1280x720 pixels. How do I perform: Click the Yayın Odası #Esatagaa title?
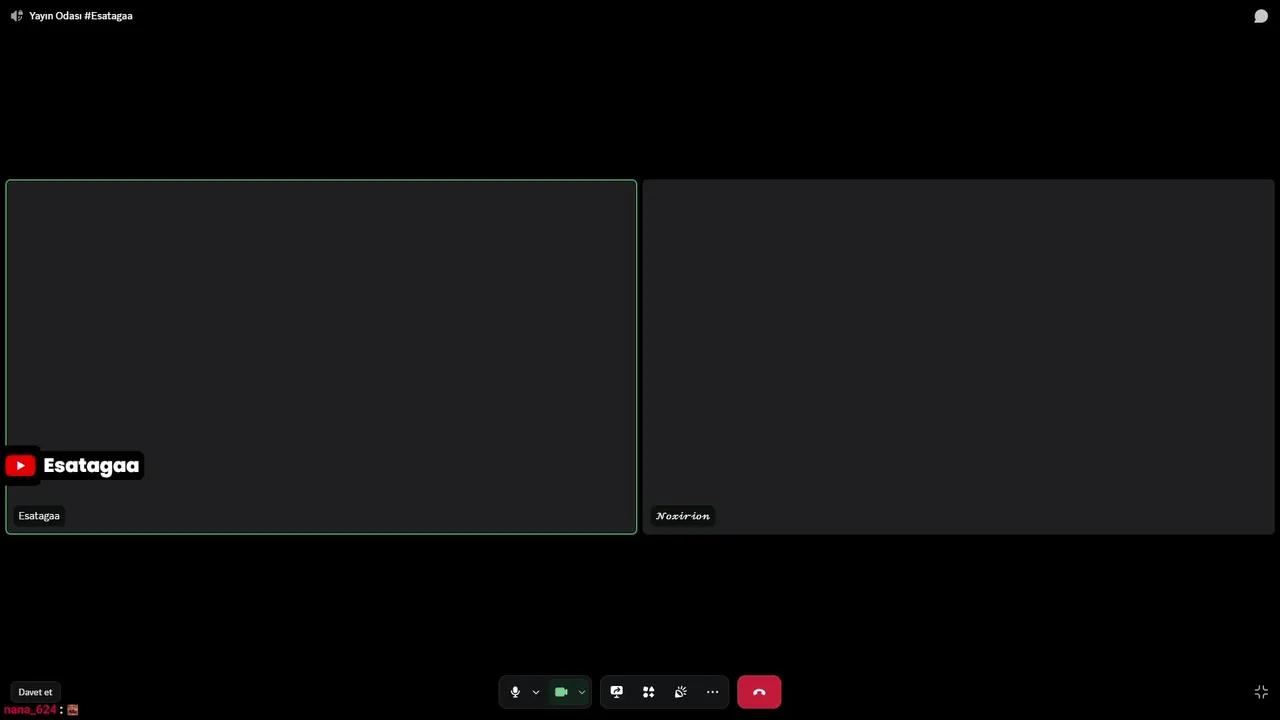[x=81, y=16]
